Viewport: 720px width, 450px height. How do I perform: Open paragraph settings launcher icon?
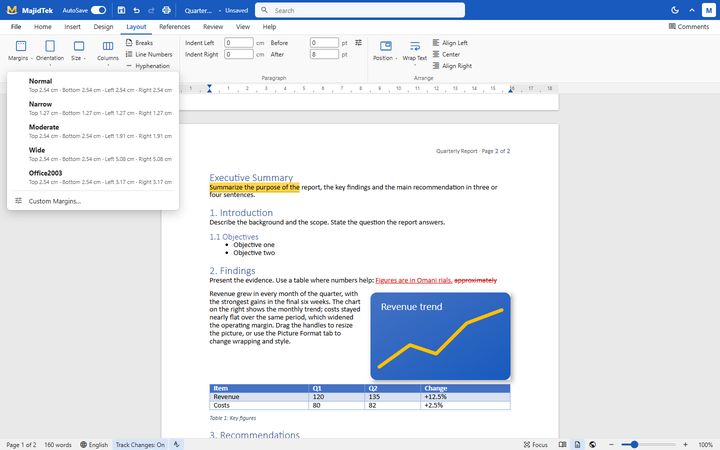click(x=358, y=43)
